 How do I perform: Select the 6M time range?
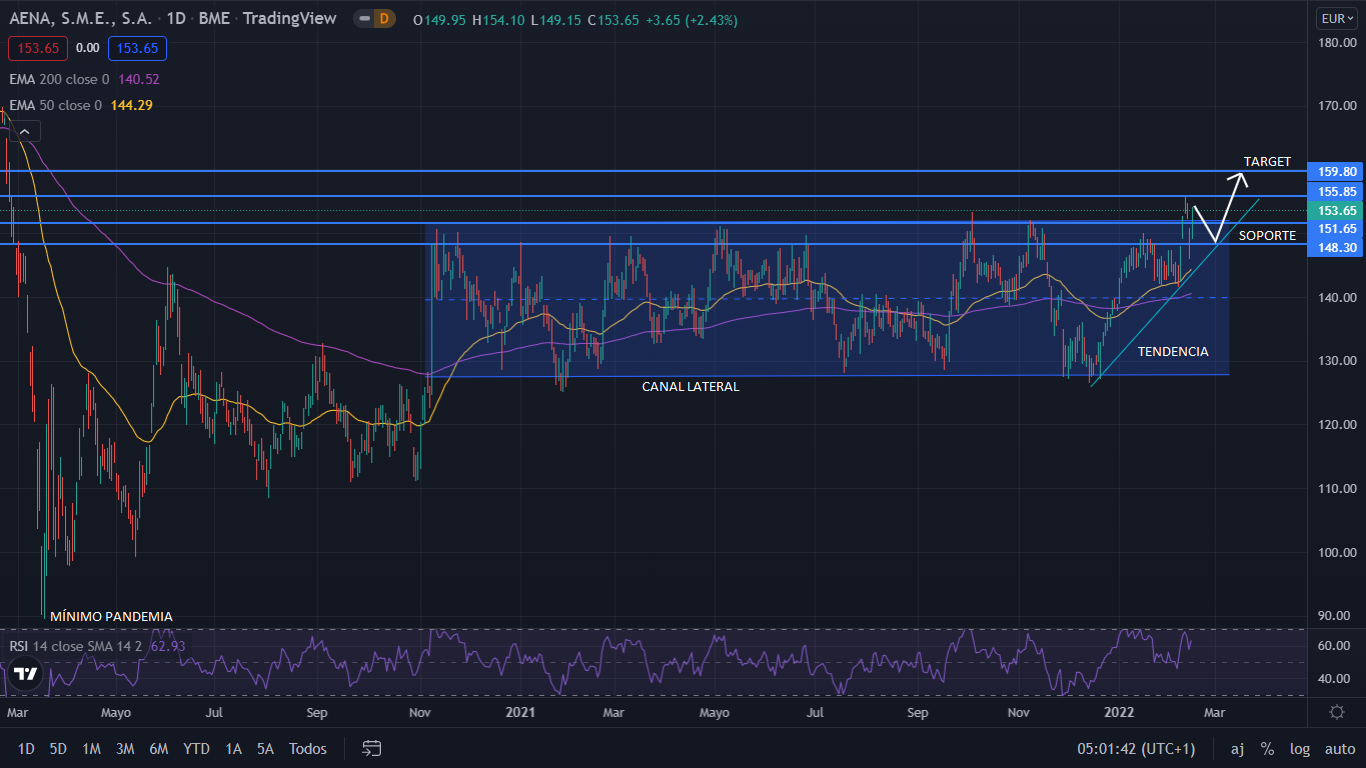tap(158, 748)
